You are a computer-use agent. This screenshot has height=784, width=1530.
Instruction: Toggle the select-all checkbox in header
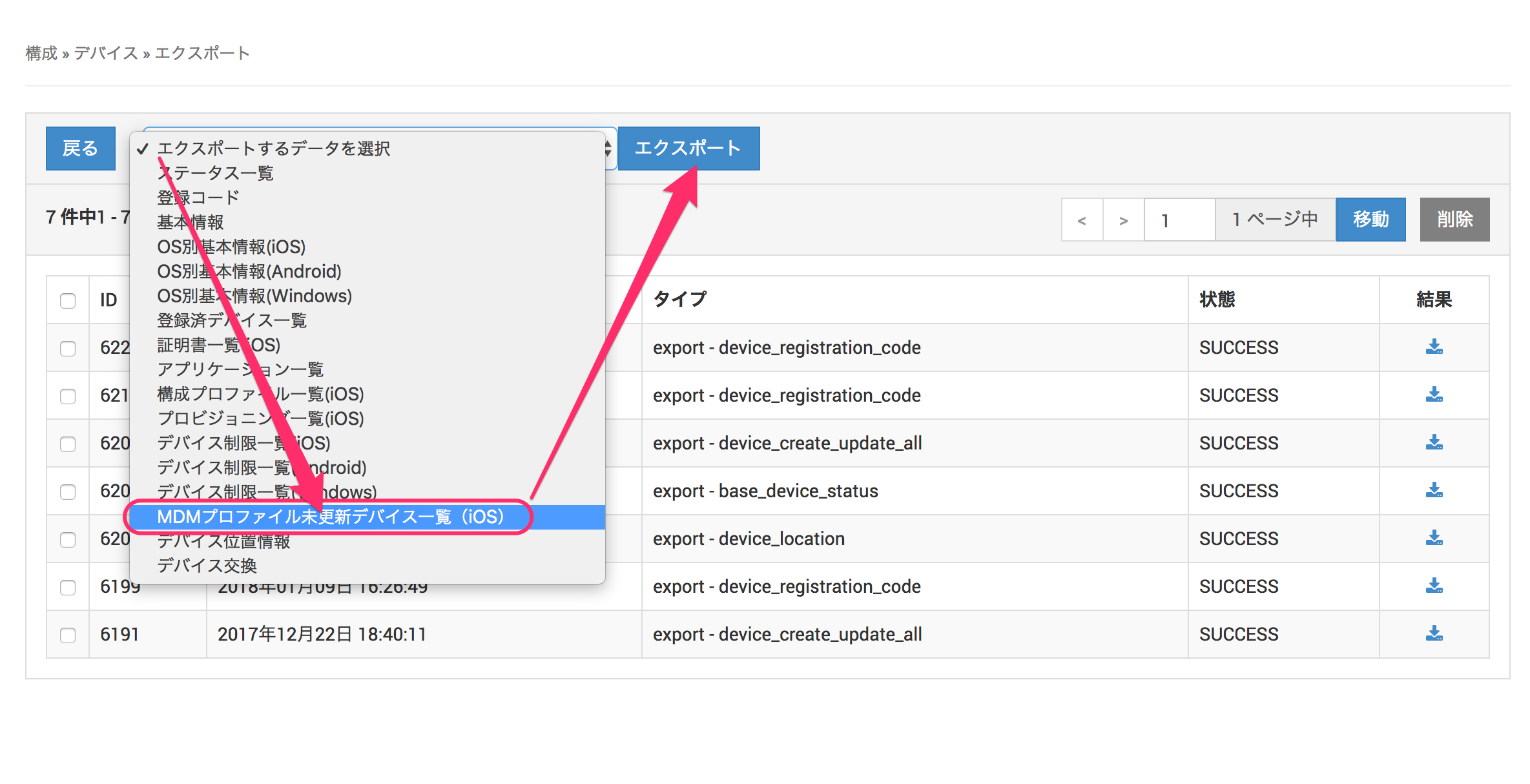coord(68,300)
